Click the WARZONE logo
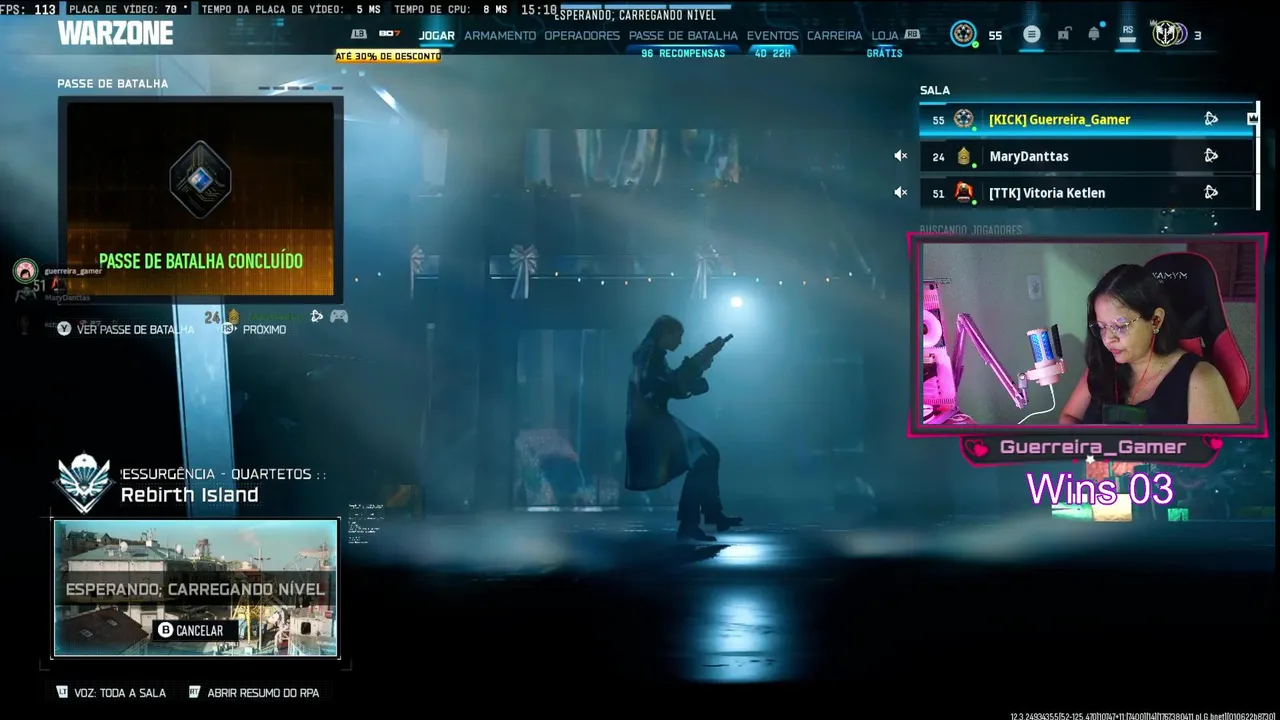The width and height of the screenshot is (1280, 720). [x=116, y=33]
